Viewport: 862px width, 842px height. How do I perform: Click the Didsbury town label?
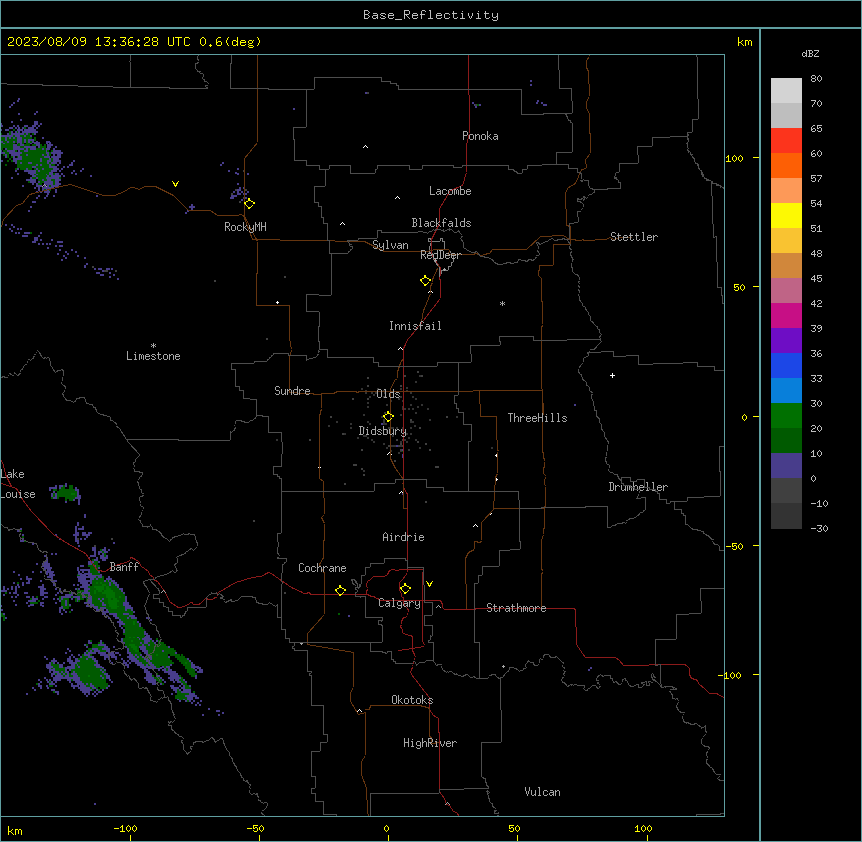click(x=383, y=431)
